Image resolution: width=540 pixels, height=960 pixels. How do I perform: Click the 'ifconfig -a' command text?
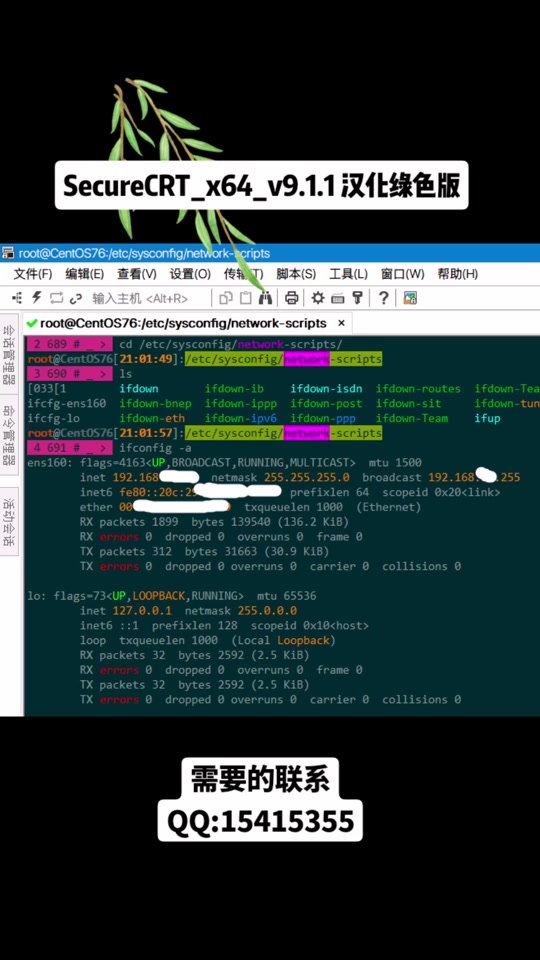(x=156, y=448)
